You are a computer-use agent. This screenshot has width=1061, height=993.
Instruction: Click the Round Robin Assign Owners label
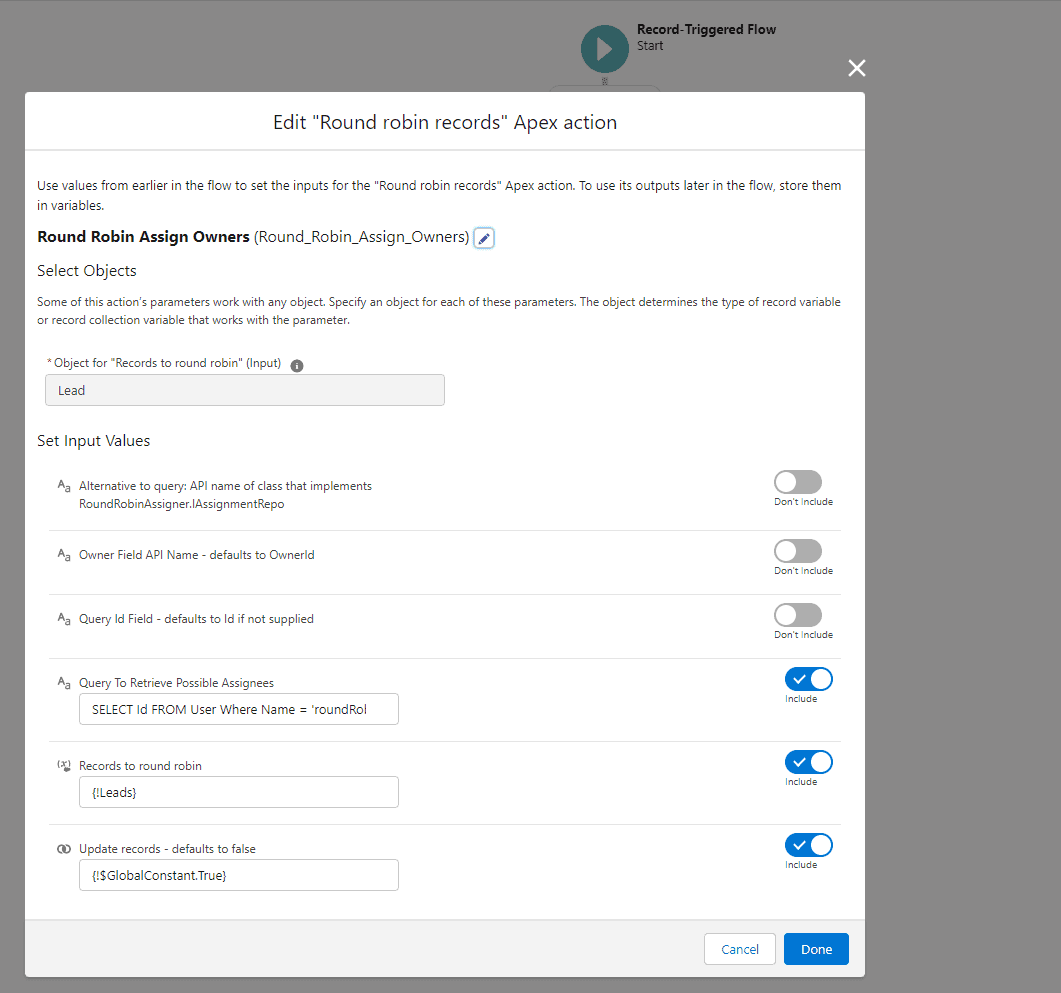coord(143,237)
